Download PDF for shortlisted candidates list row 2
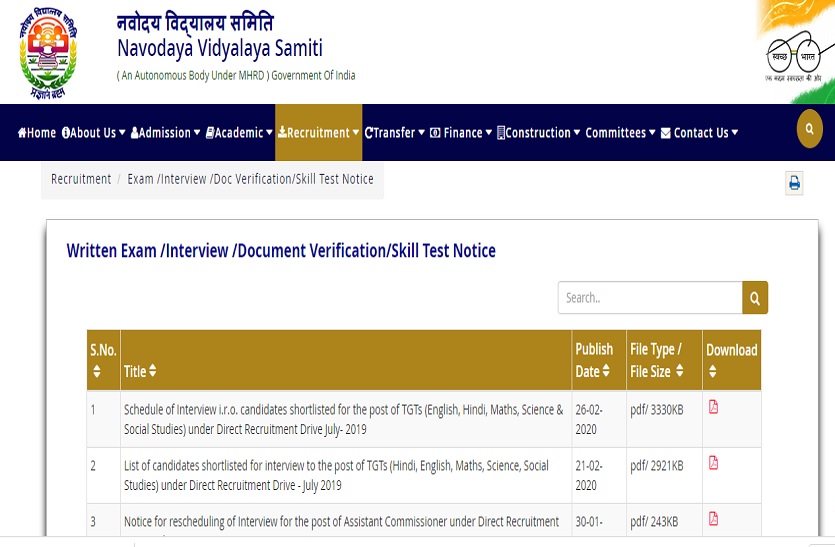This screenshot has width=835, height=547. click(x=714, y=463)
